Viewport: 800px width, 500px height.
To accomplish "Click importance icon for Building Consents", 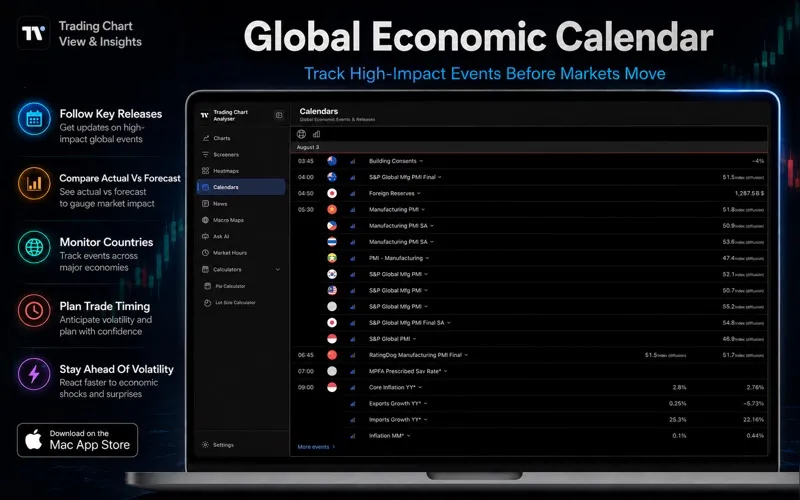I will click(x=353, y=161).
